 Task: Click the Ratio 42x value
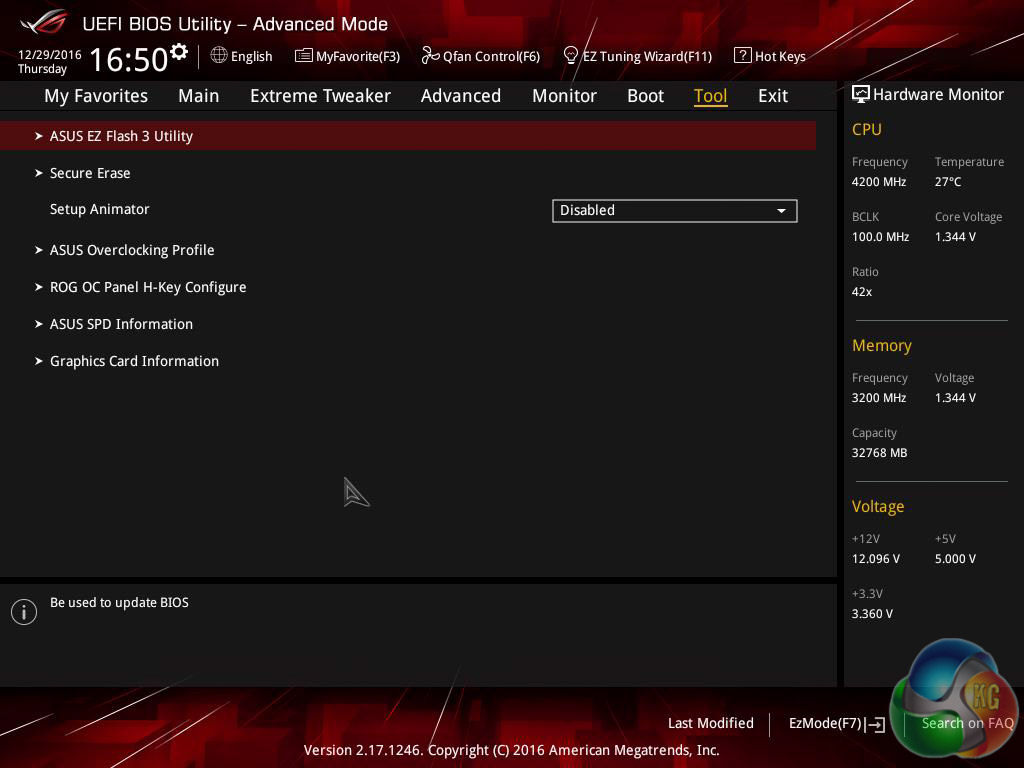tap(861, 292)
